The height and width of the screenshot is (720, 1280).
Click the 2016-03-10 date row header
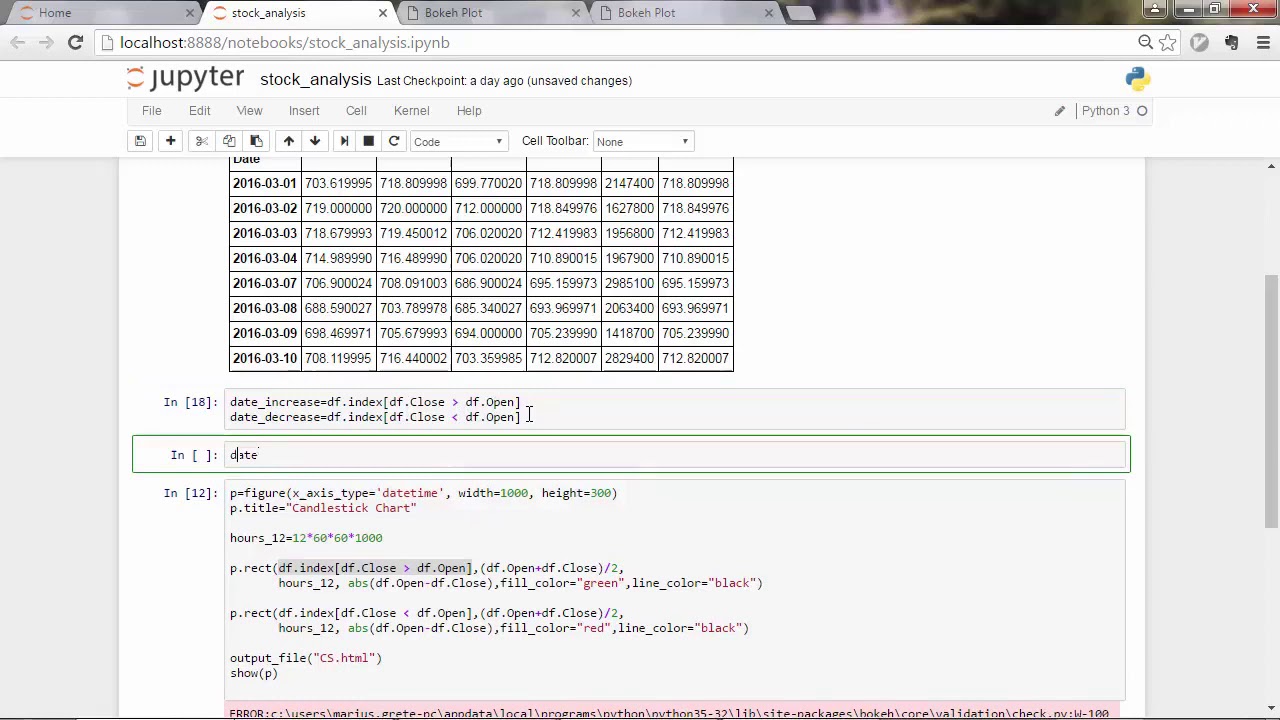(265, 359)
